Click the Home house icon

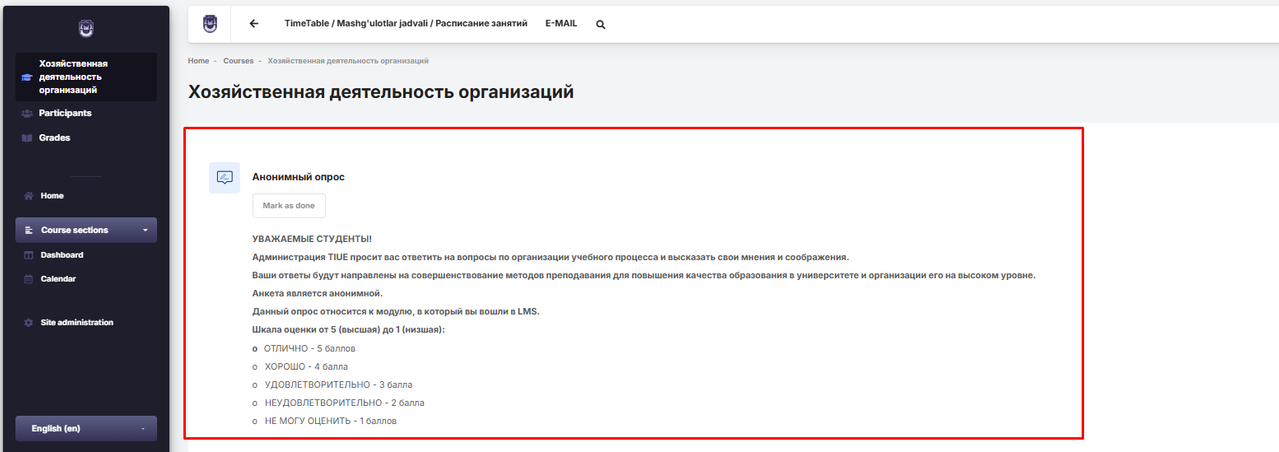tap(29, 196)
